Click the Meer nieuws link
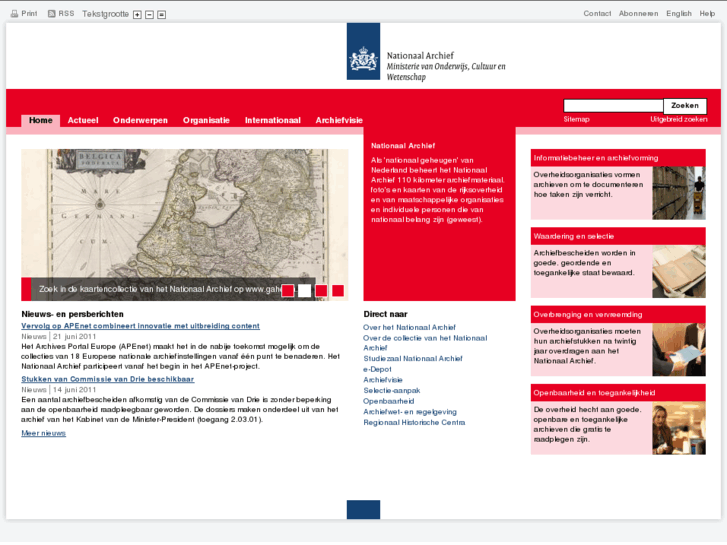Image resolution: width=727 pixels, height=545 pixels. click(44, 433)
